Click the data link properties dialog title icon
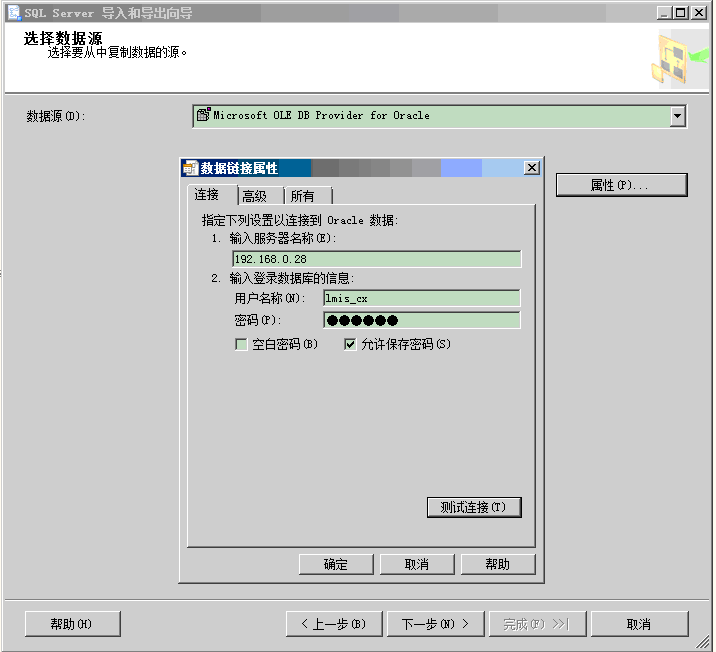Image resolution: width=716 pixels, height=652 pixels. [x=190, y=168]
